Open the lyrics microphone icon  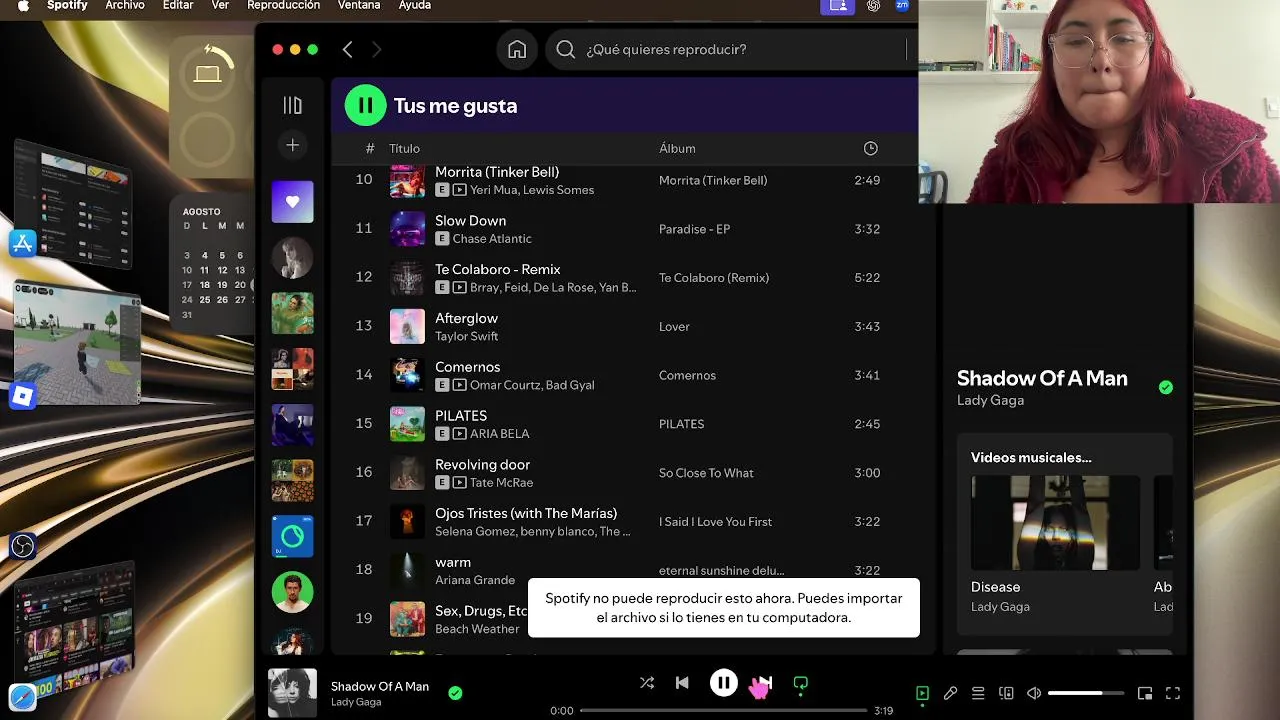click(950, 693)
